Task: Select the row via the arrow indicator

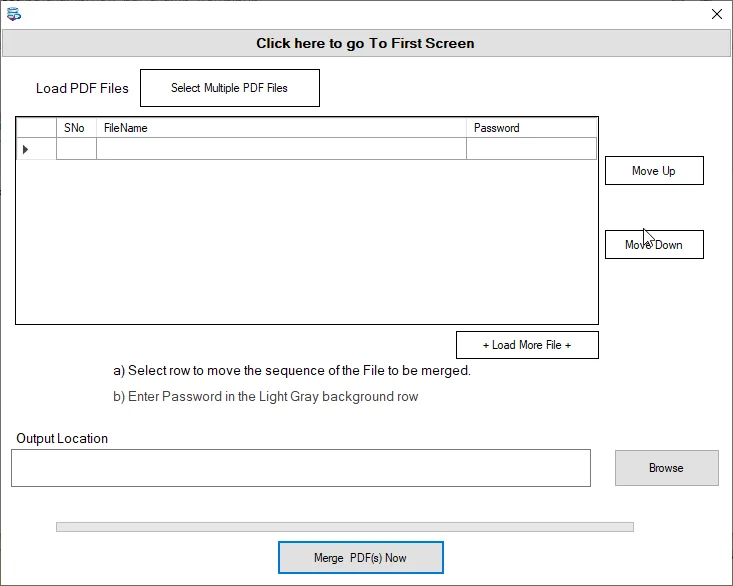Action: pyautogui.click(x=36, y=149)
